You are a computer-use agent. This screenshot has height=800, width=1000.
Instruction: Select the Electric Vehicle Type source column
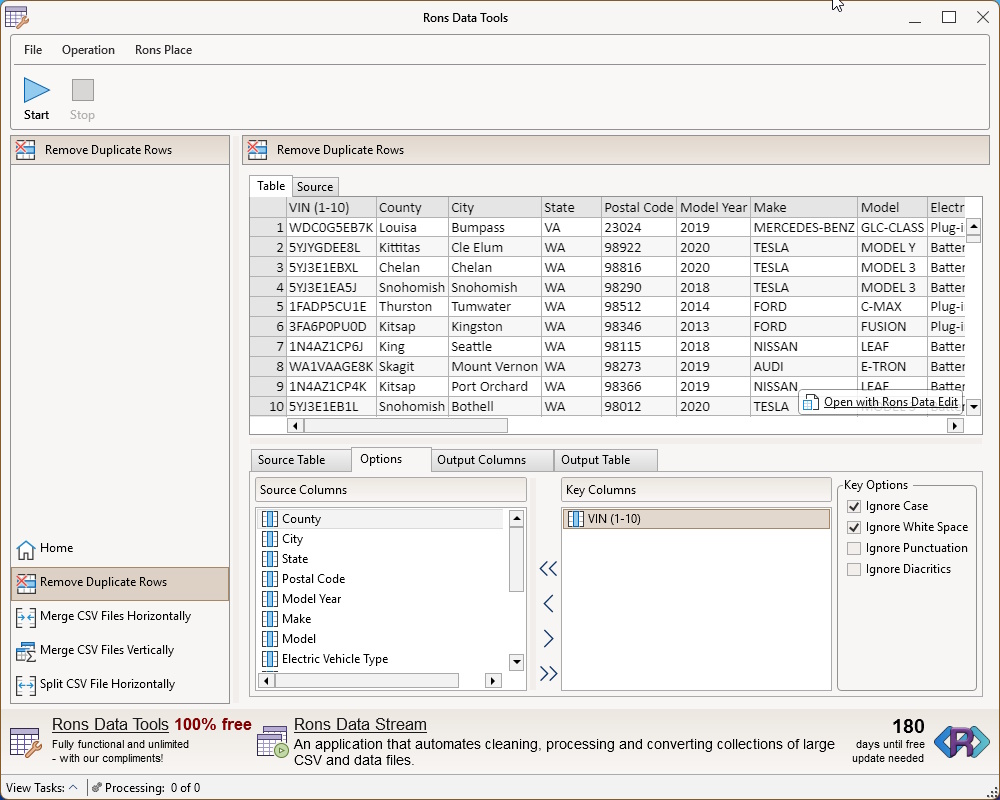(x=380, y=659)
